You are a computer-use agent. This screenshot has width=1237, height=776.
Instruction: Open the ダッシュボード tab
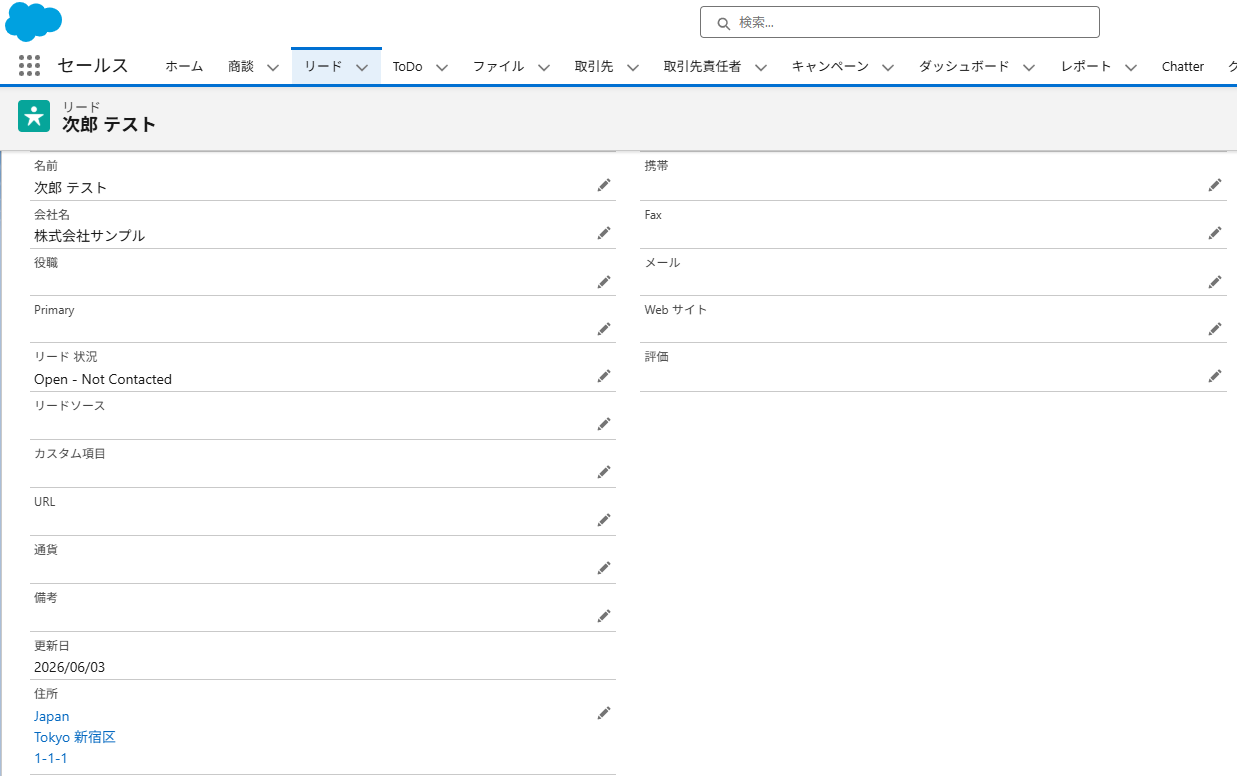964,67
